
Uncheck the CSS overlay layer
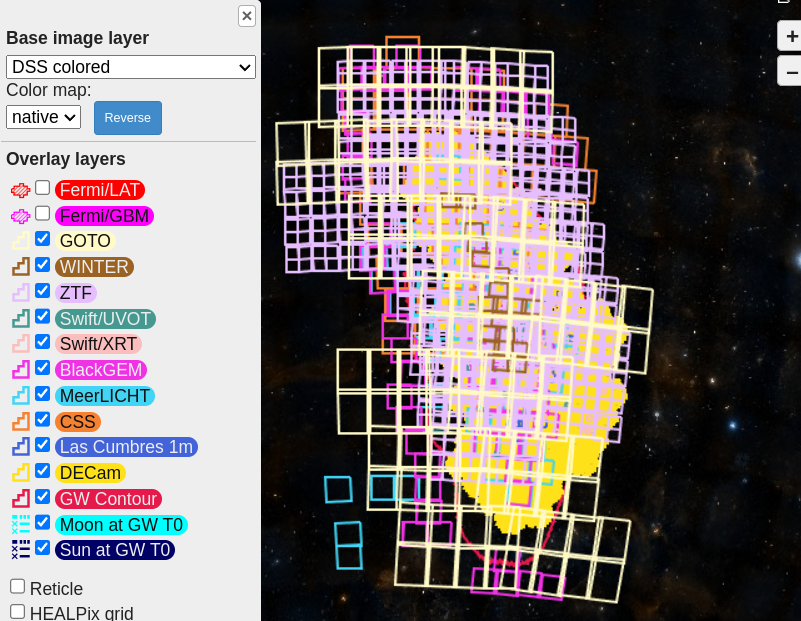42,419
